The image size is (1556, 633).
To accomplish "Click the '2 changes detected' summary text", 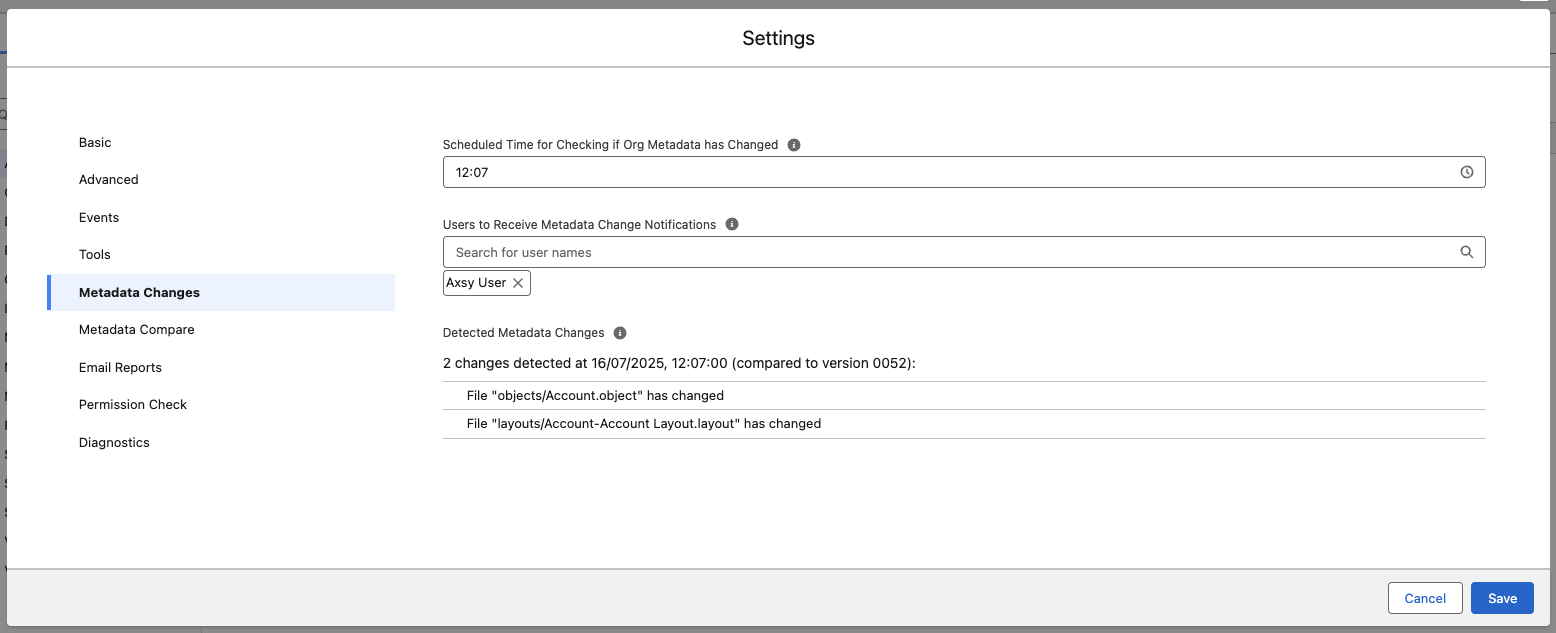I will pos(679,363).
